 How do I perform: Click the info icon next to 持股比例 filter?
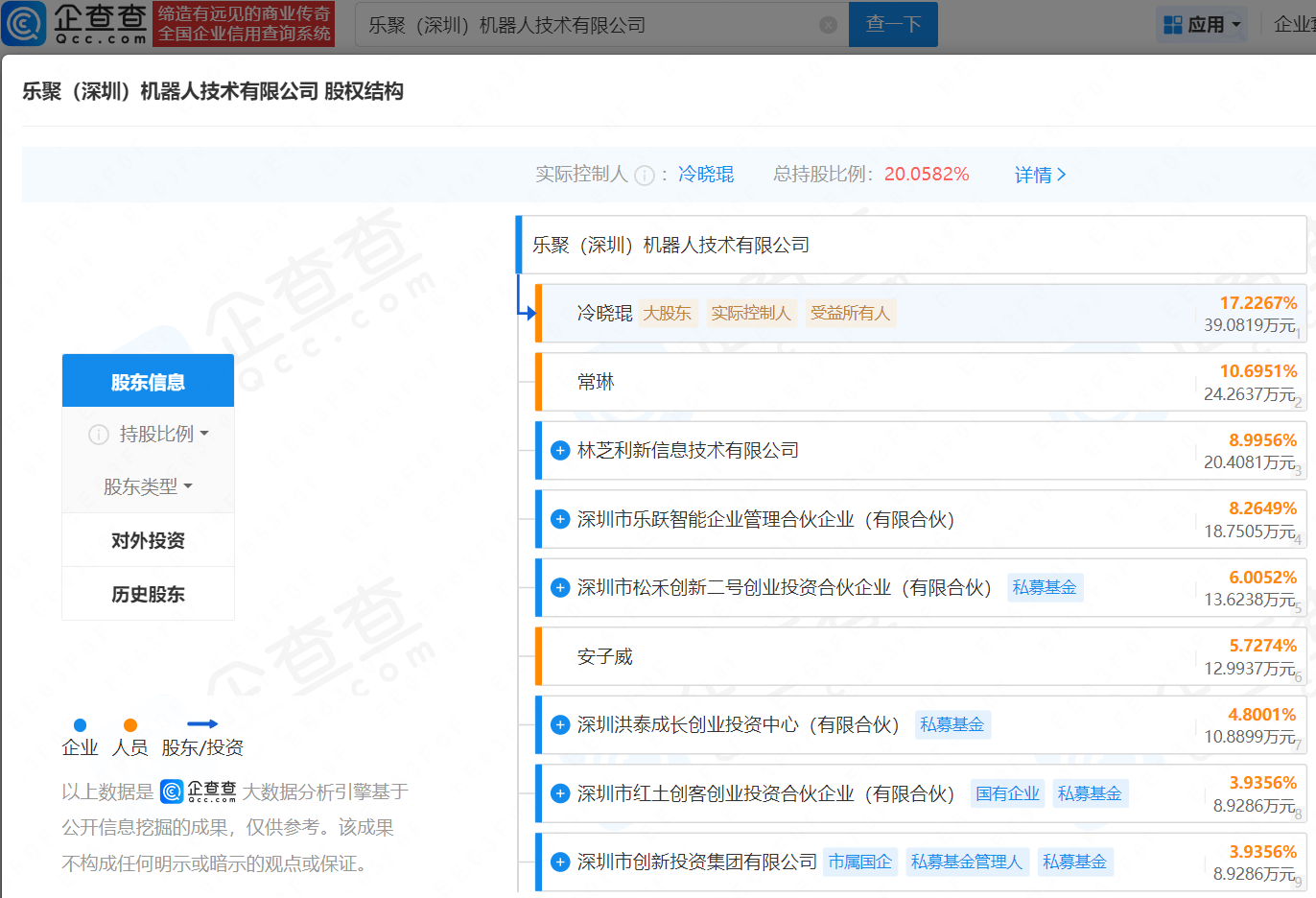pos(98,435)
